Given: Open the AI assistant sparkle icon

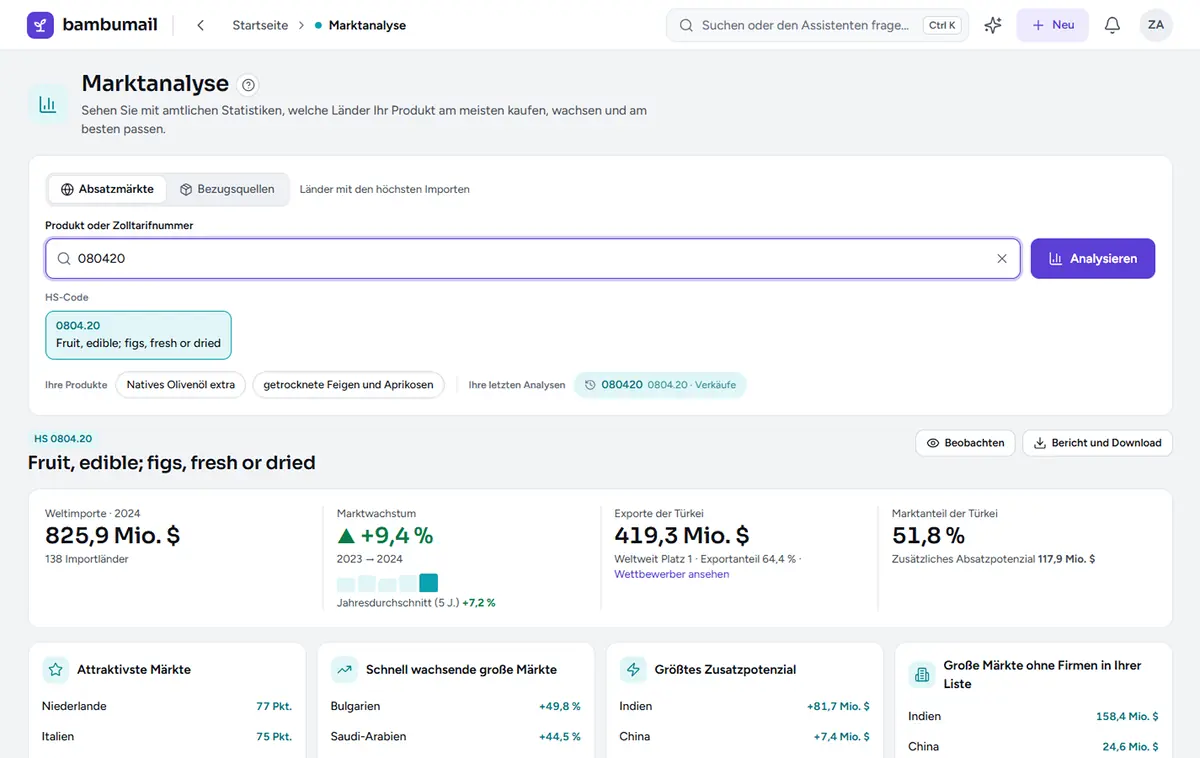Looking at the screenshot, I should coord(993,25).
